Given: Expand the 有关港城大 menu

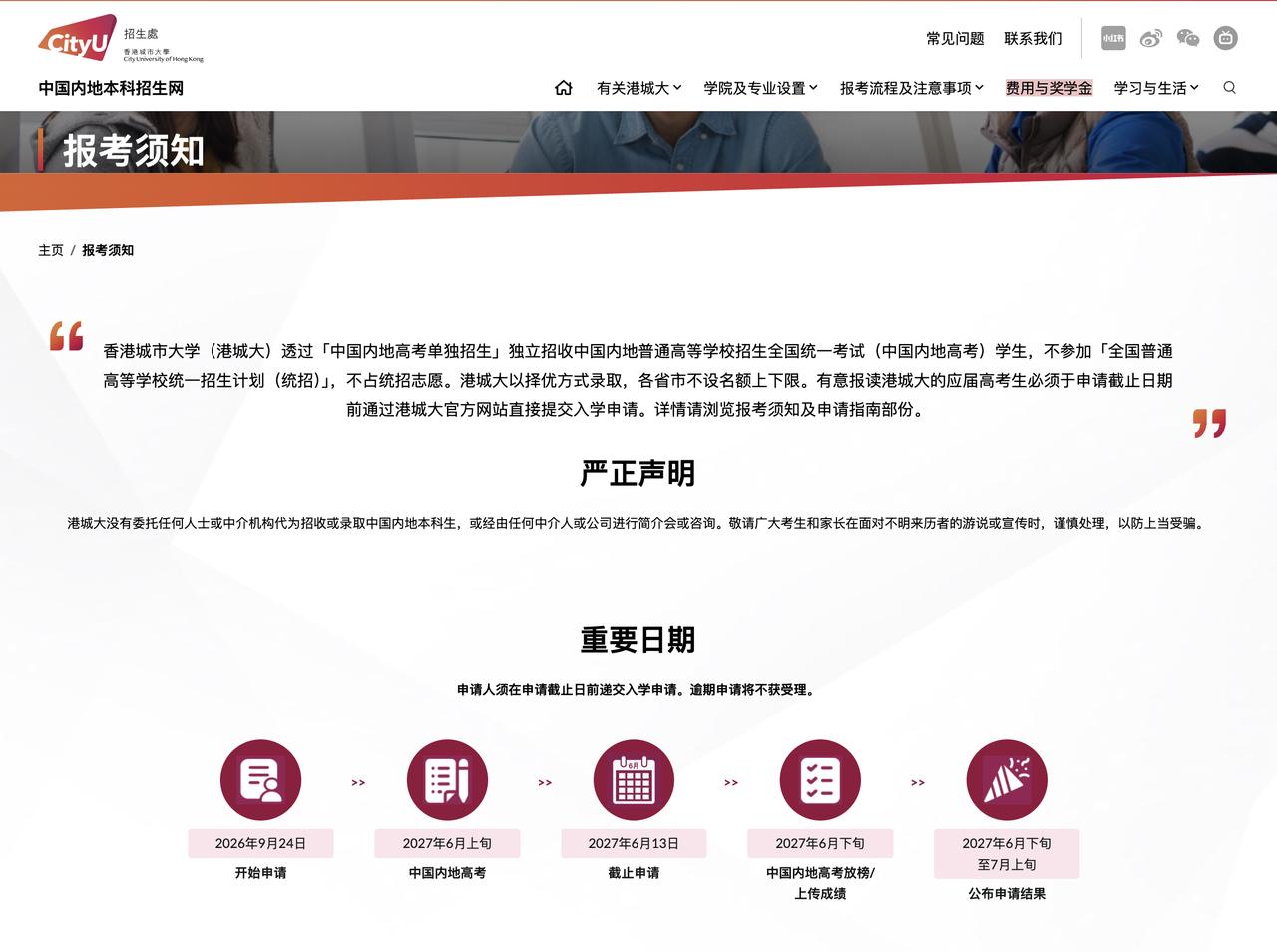Looking at the screenshot, I should pyautogui.click(x=639, y=88).
